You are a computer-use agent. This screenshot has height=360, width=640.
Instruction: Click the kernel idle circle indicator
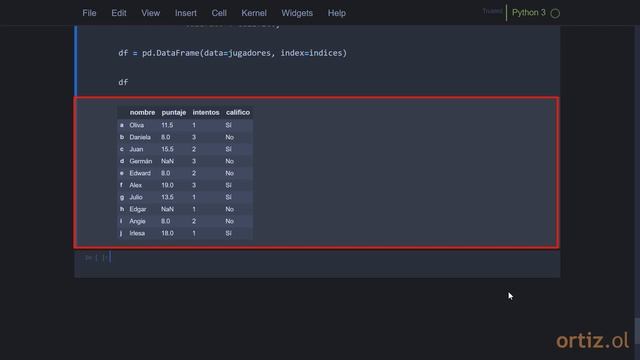coord(555,13)
